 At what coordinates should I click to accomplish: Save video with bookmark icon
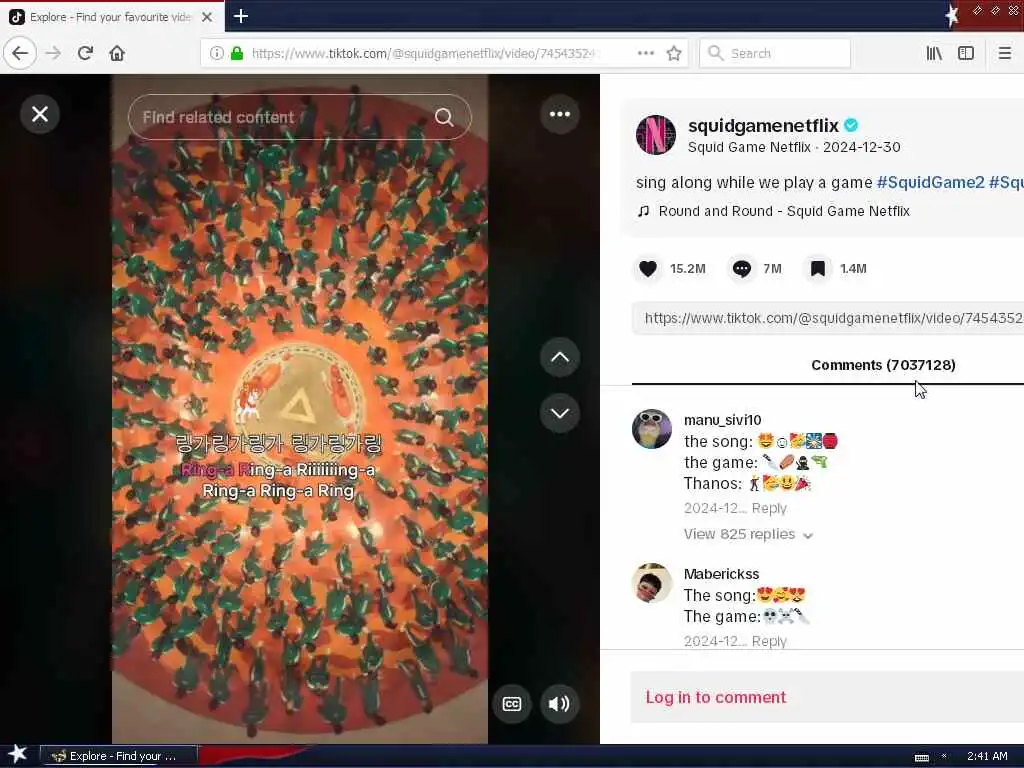click(818, 268)
